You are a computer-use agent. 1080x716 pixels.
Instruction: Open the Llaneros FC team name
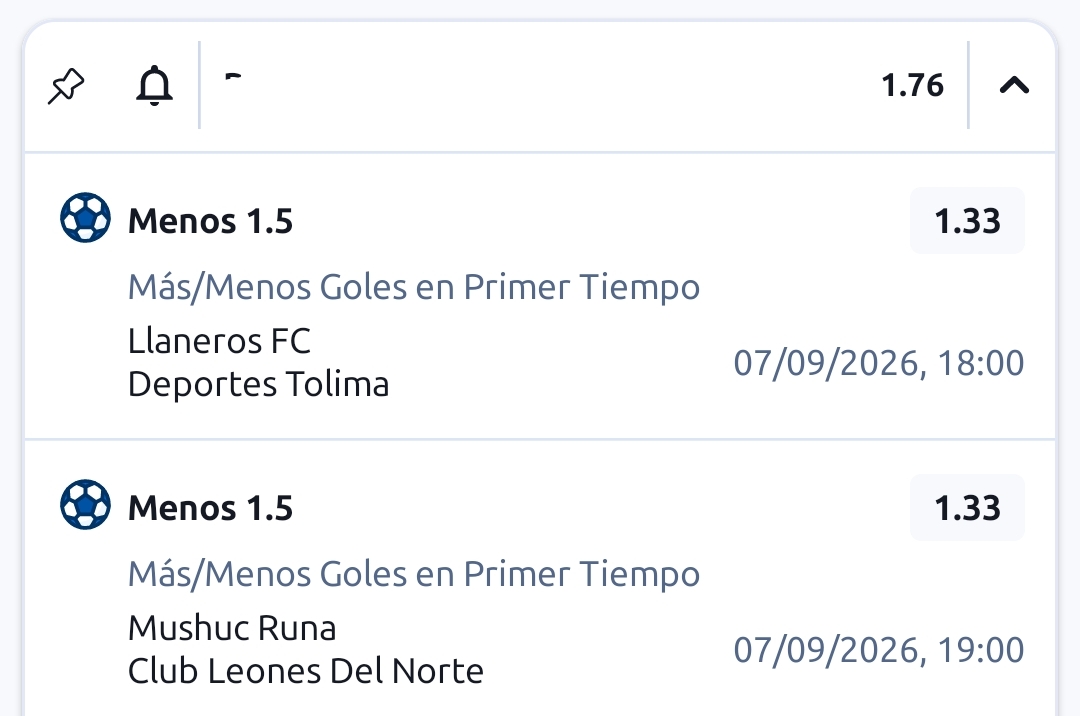pos(220,341)
